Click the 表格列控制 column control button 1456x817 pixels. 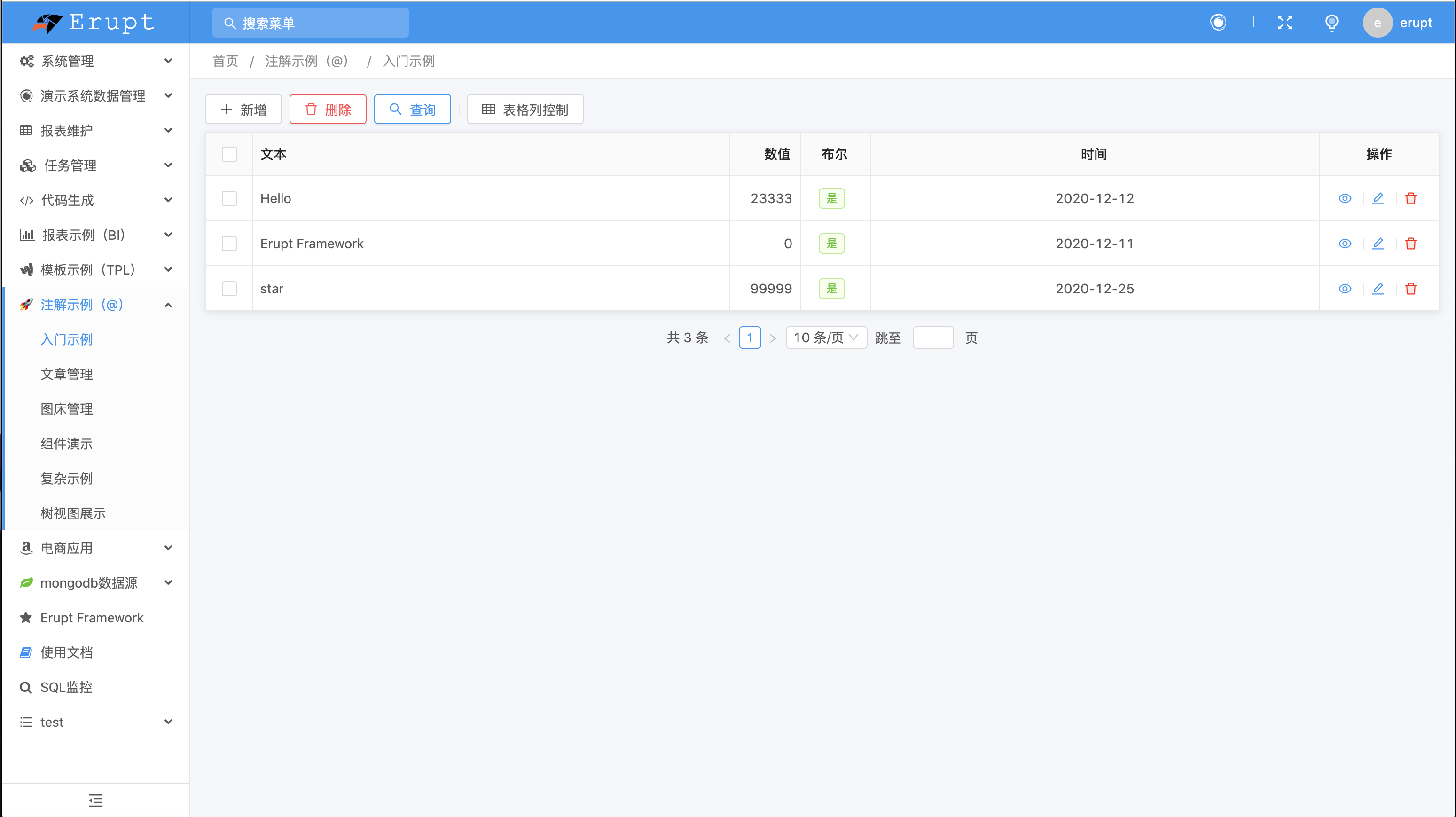pos(524,109)
